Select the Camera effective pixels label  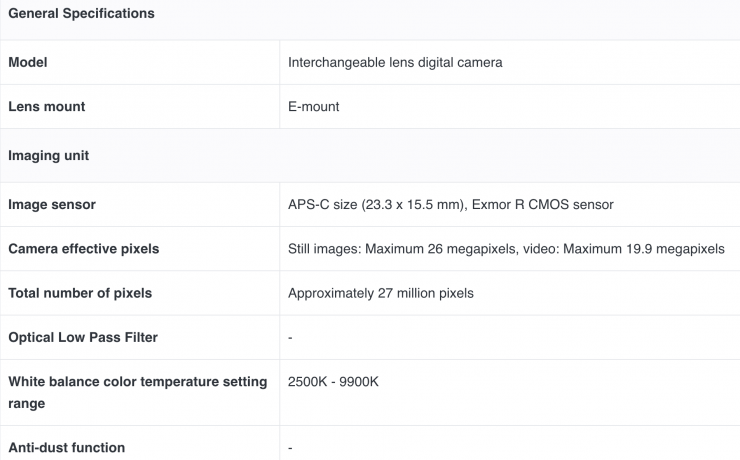point(83,248)
